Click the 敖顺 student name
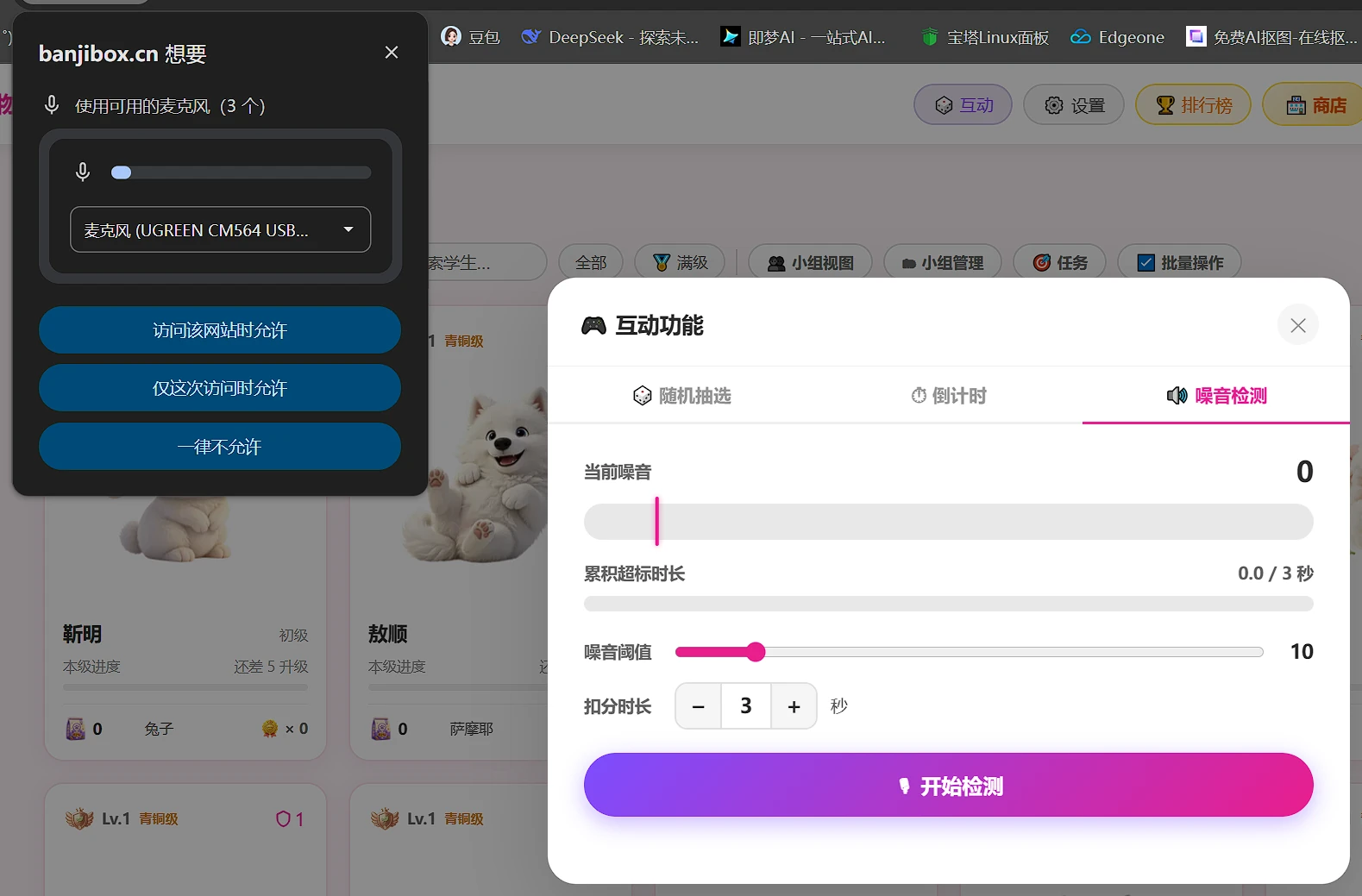Screen dimensions: 1362x896 pos(388,634)
